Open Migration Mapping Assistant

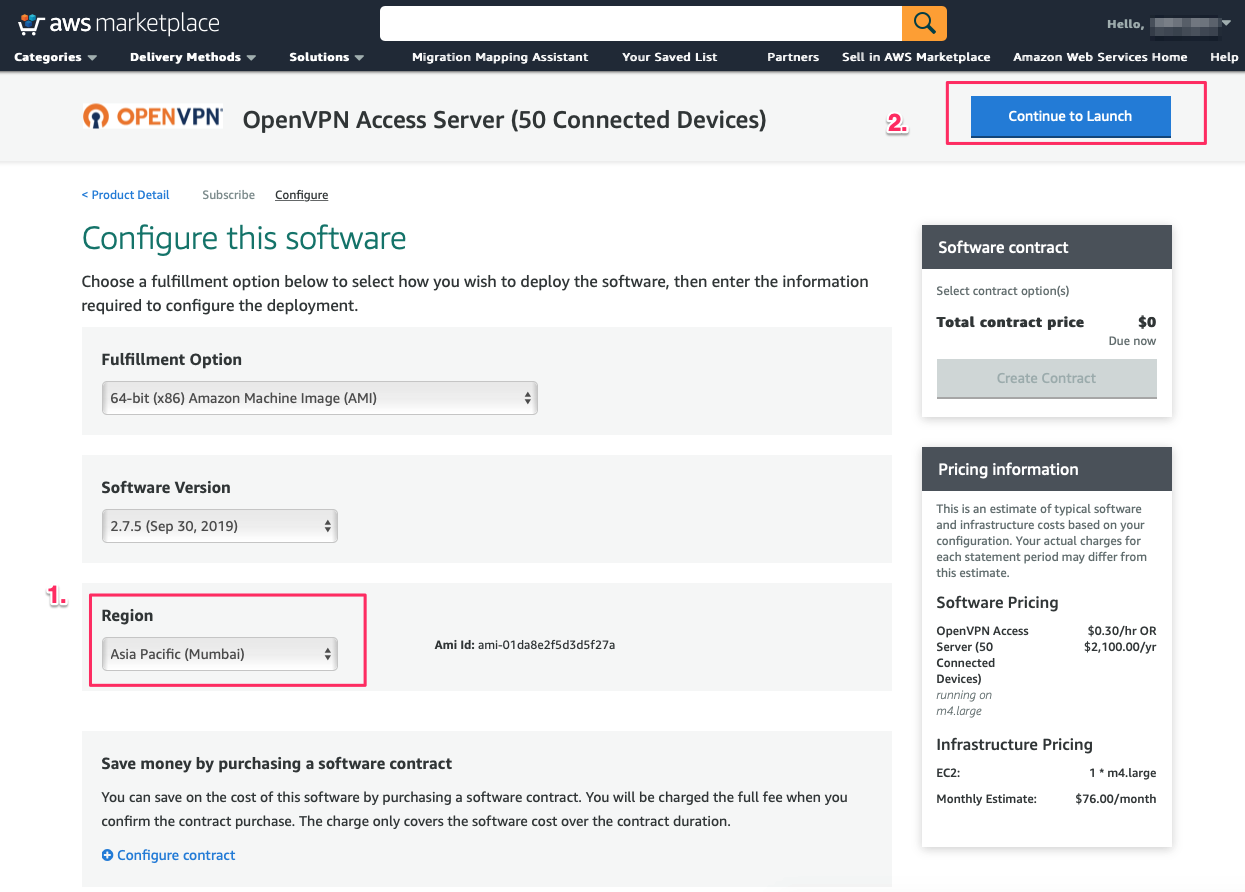(x=500, y=57)
